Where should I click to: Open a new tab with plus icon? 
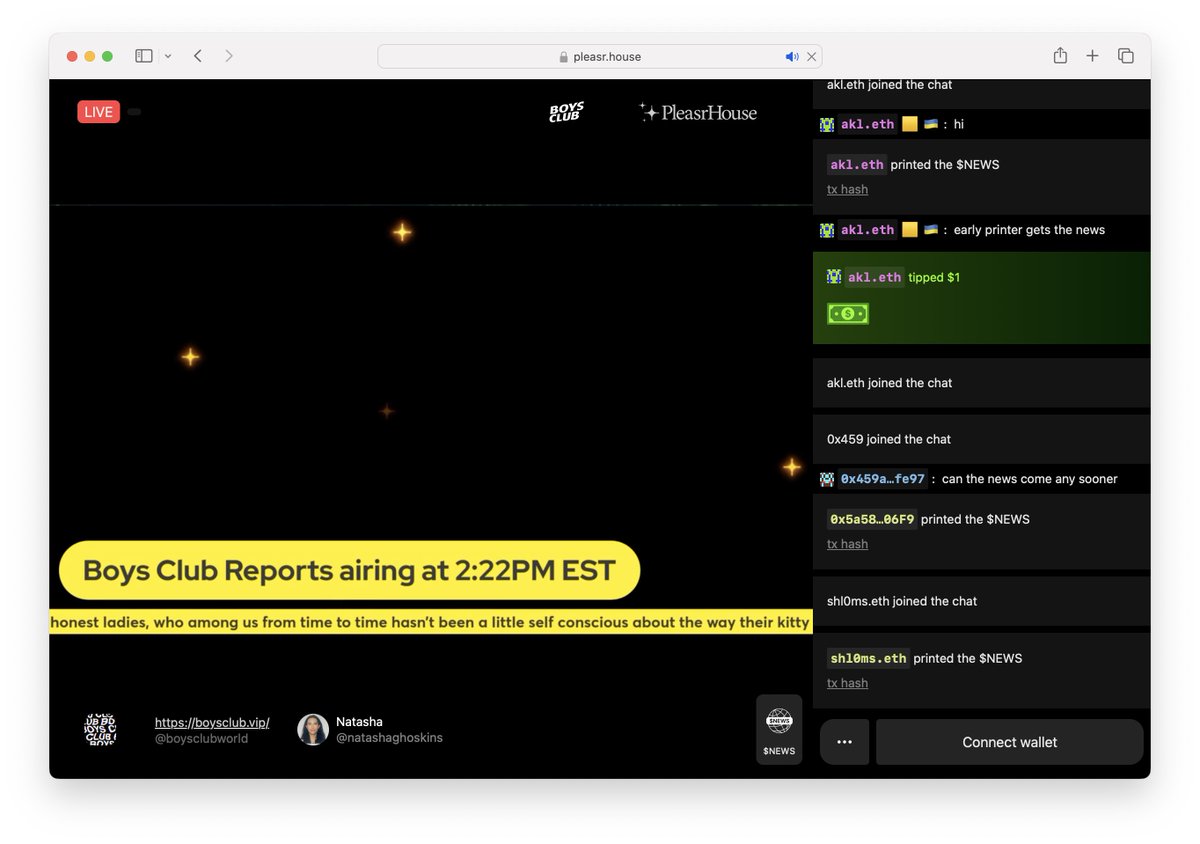pos(1093,56)
